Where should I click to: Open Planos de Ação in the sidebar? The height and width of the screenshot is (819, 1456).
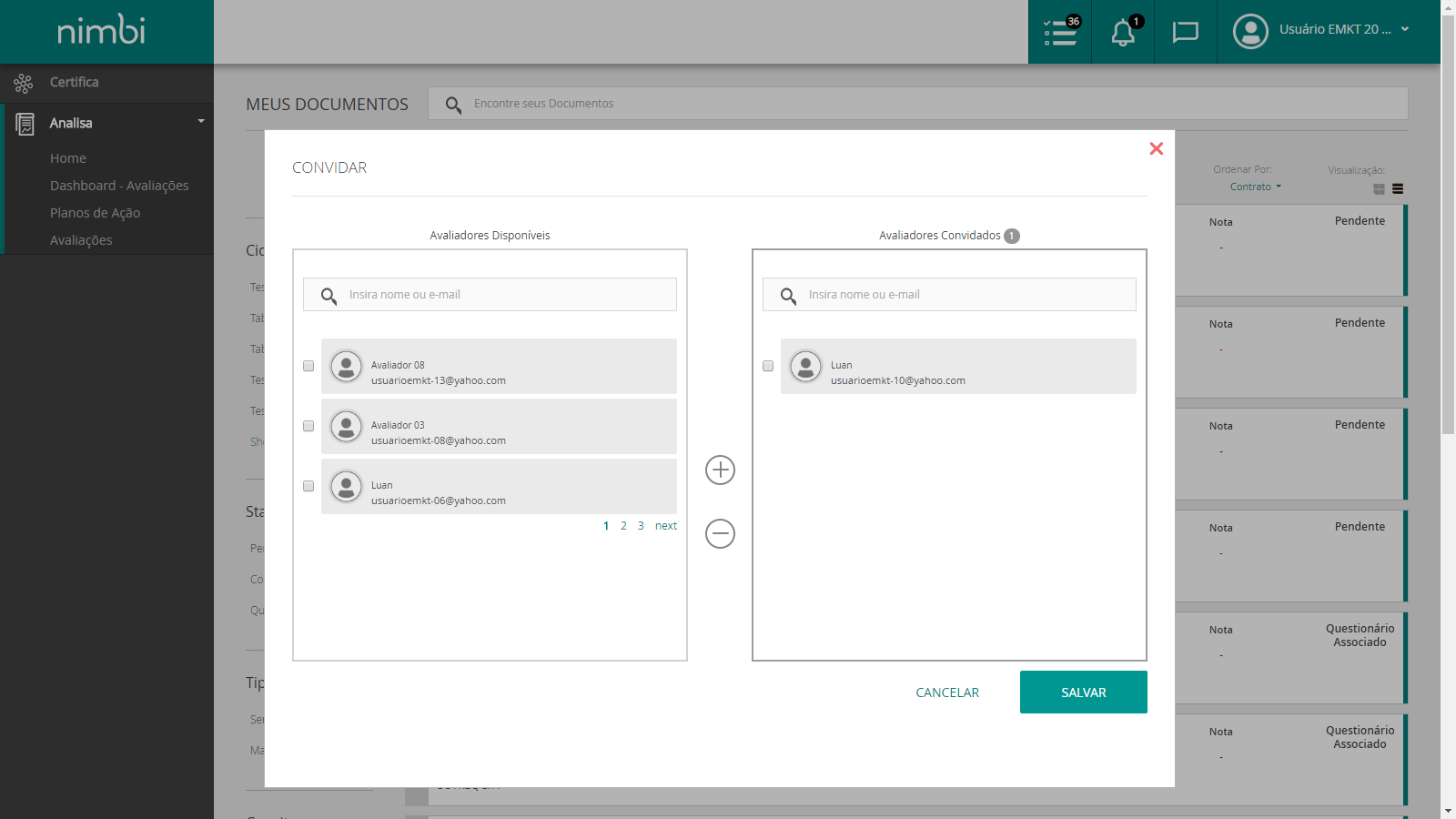click(95, 213)
